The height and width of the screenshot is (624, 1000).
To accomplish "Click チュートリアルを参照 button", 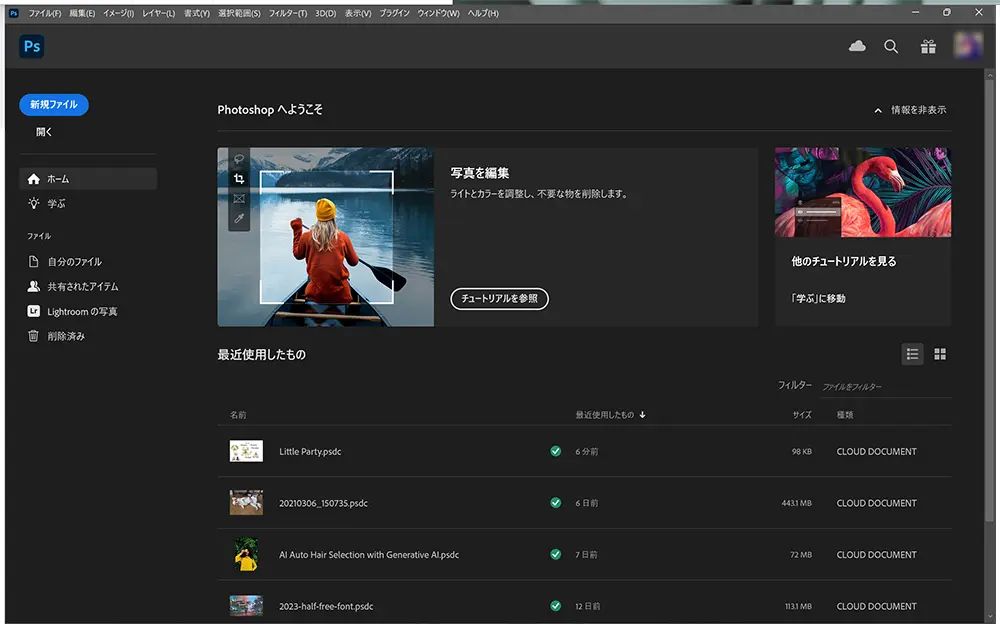I will click(x=499, y=299).
